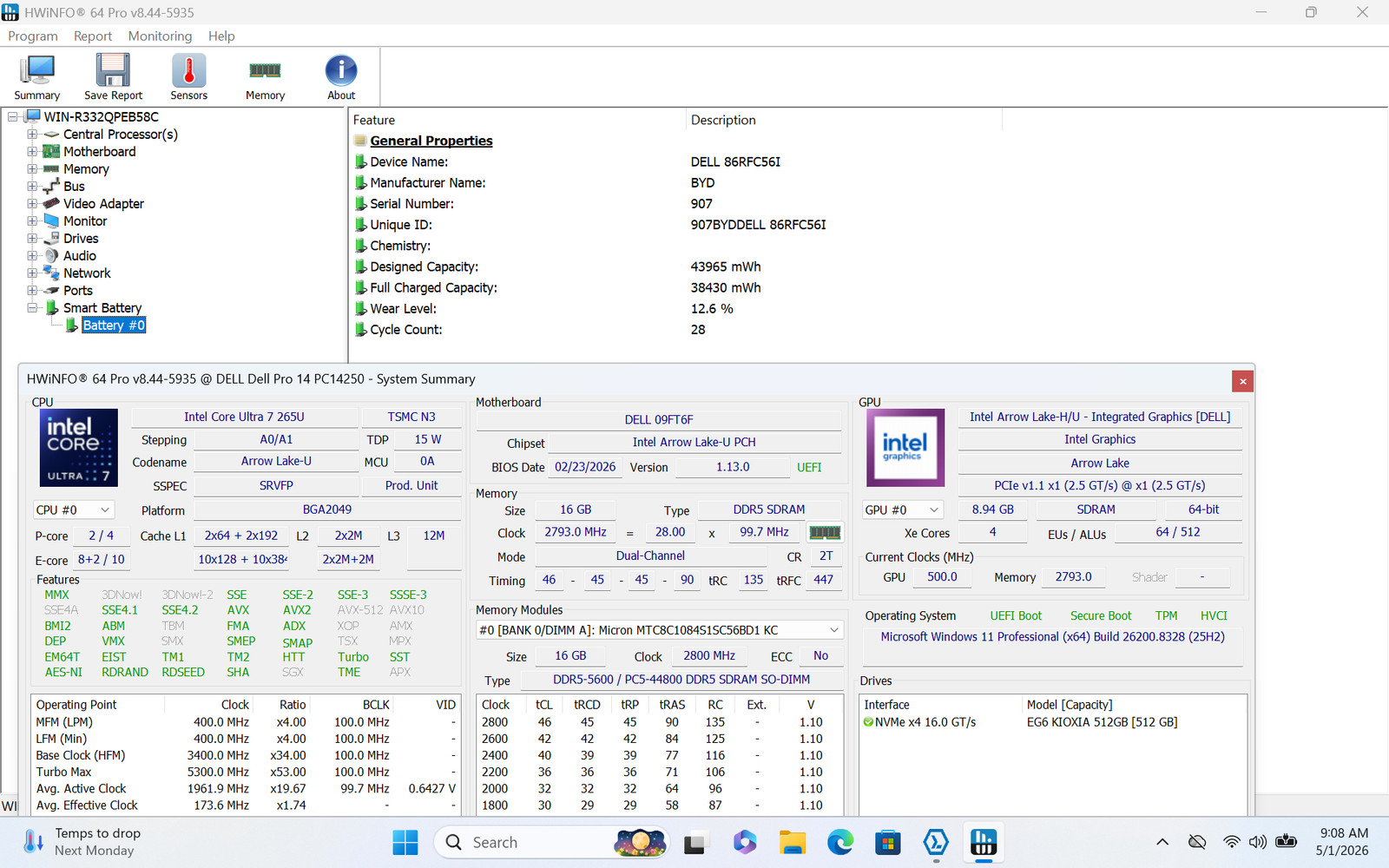Open the About info icon

click(341, 71)
